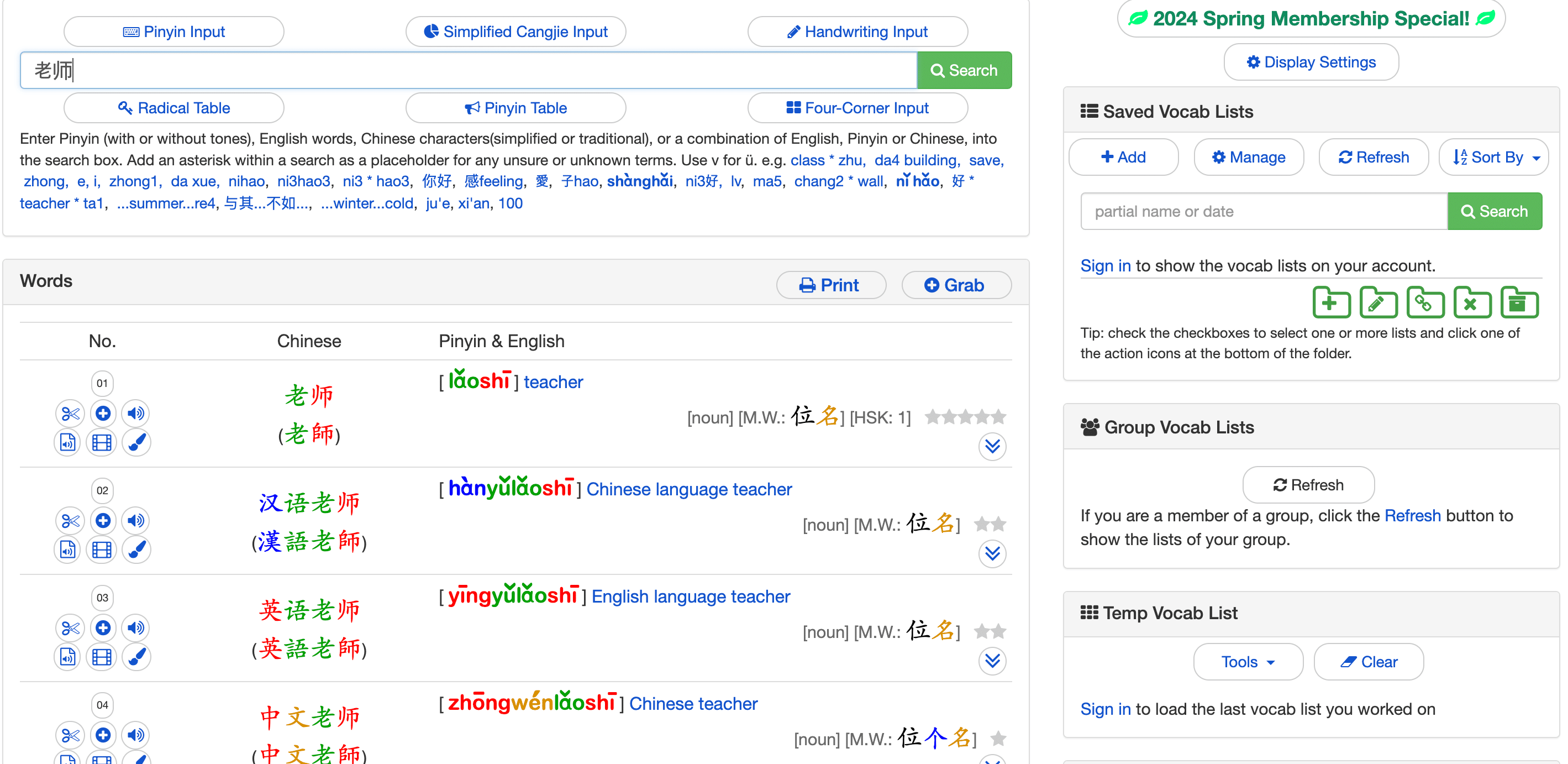
Task: Open the film strip icon for 老师
Action: click(x=102, y=442)
